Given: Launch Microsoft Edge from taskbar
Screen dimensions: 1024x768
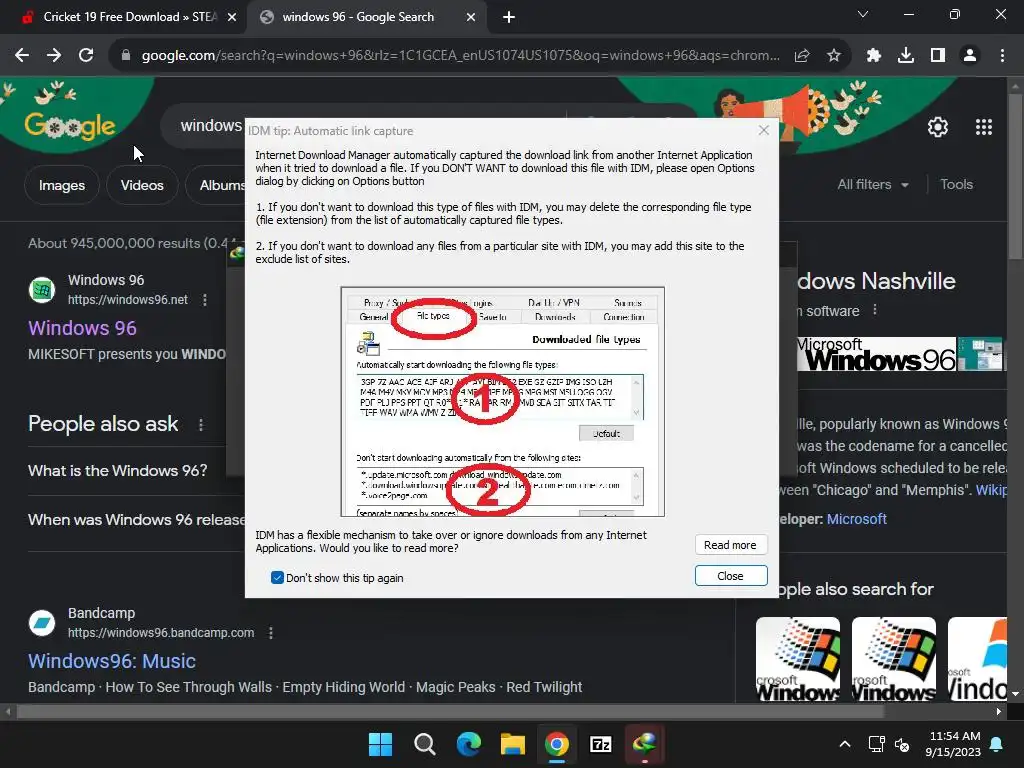Looking at the screenshot, I should click(x=468, y=744).
